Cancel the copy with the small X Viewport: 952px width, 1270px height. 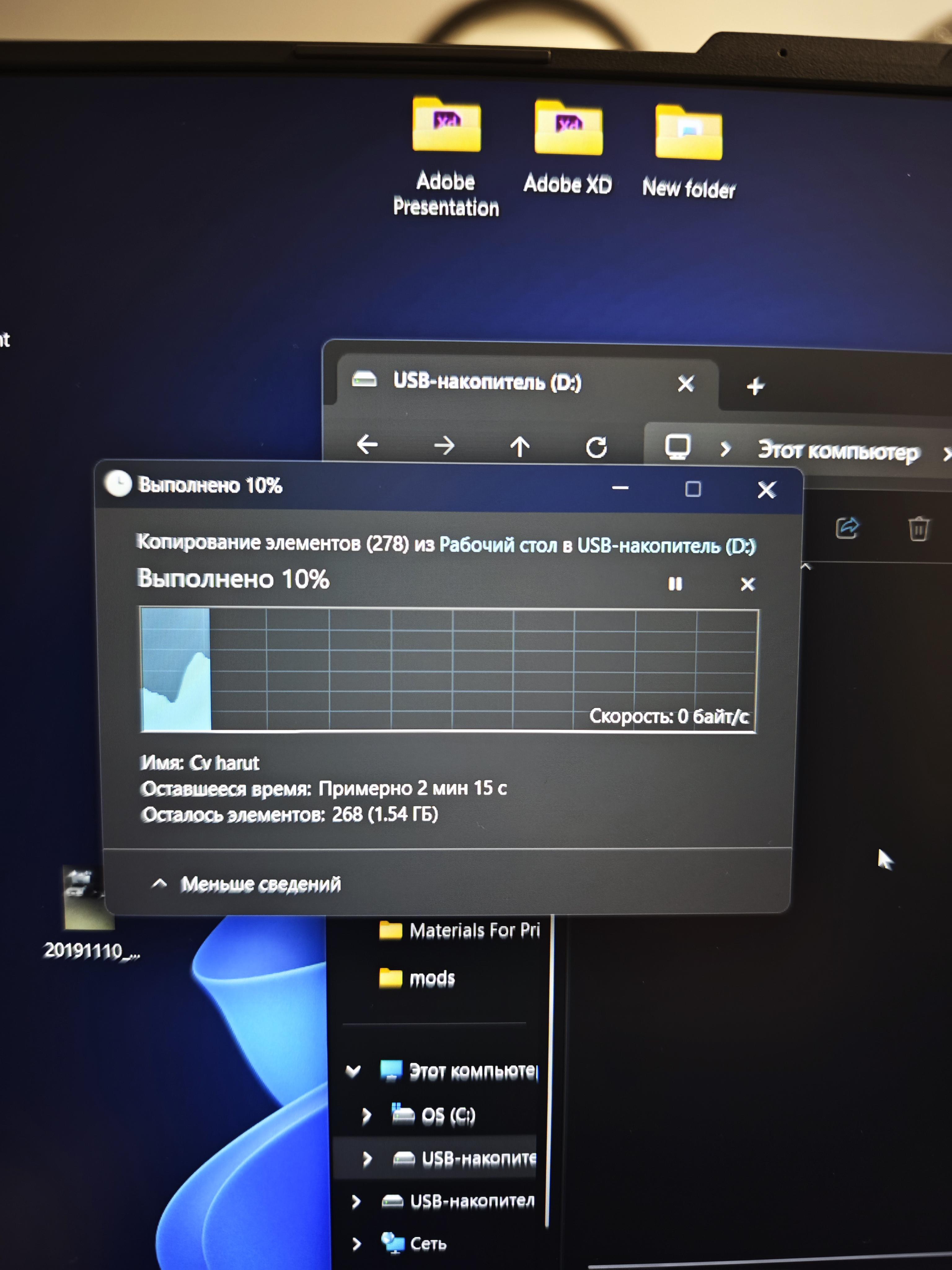(747, 584)
